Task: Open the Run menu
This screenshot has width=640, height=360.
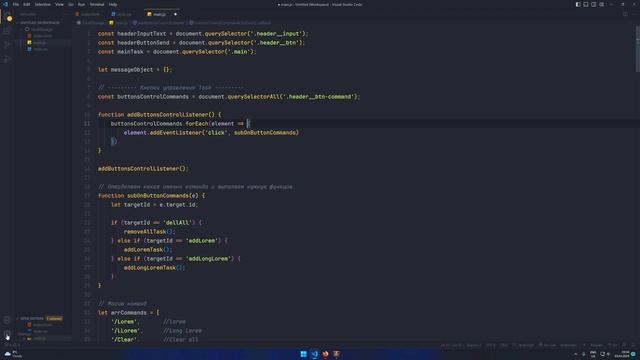Action: [x=81, y=4]
